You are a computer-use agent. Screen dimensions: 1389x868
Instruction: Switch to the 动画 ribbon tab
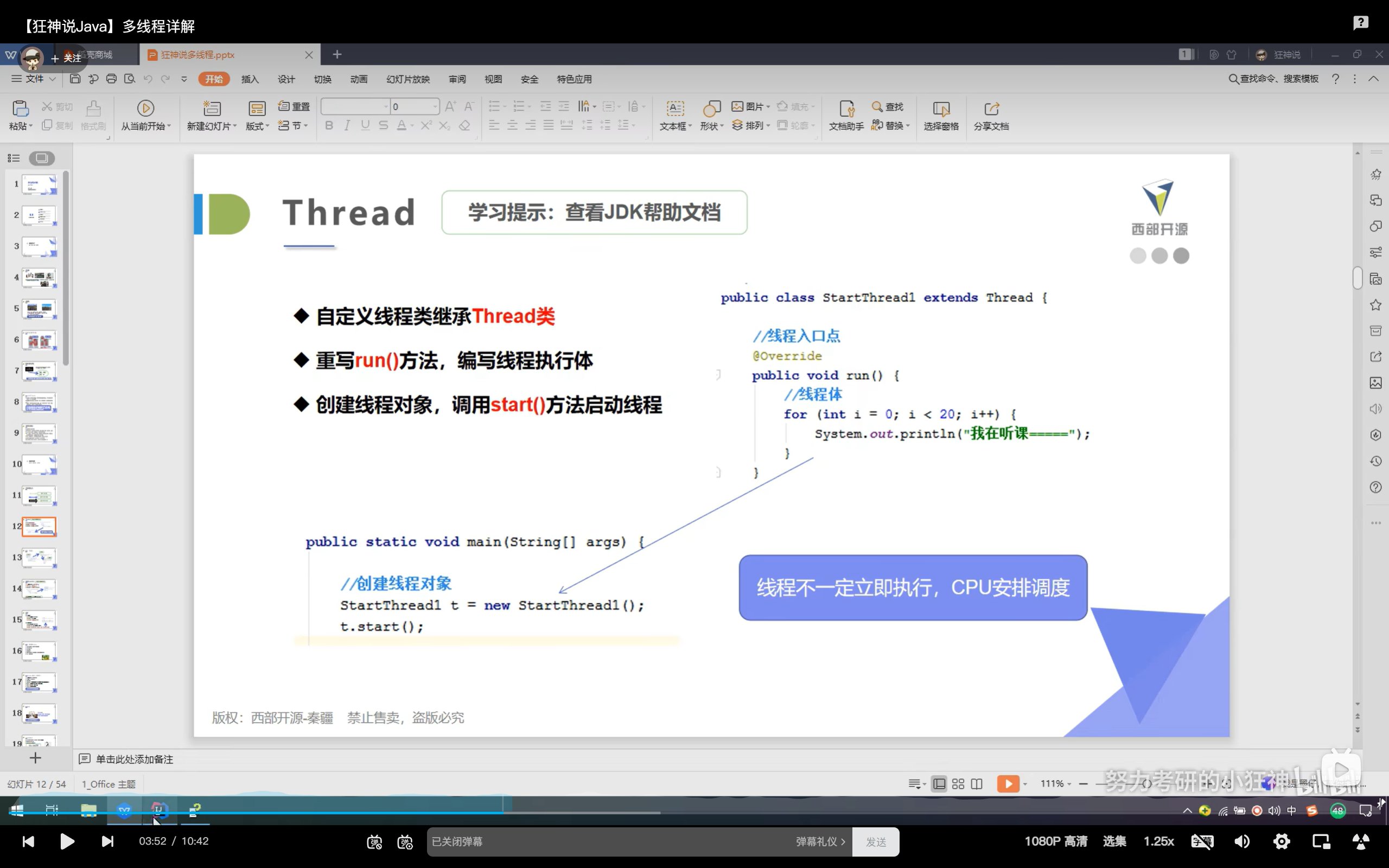(358, 79)
